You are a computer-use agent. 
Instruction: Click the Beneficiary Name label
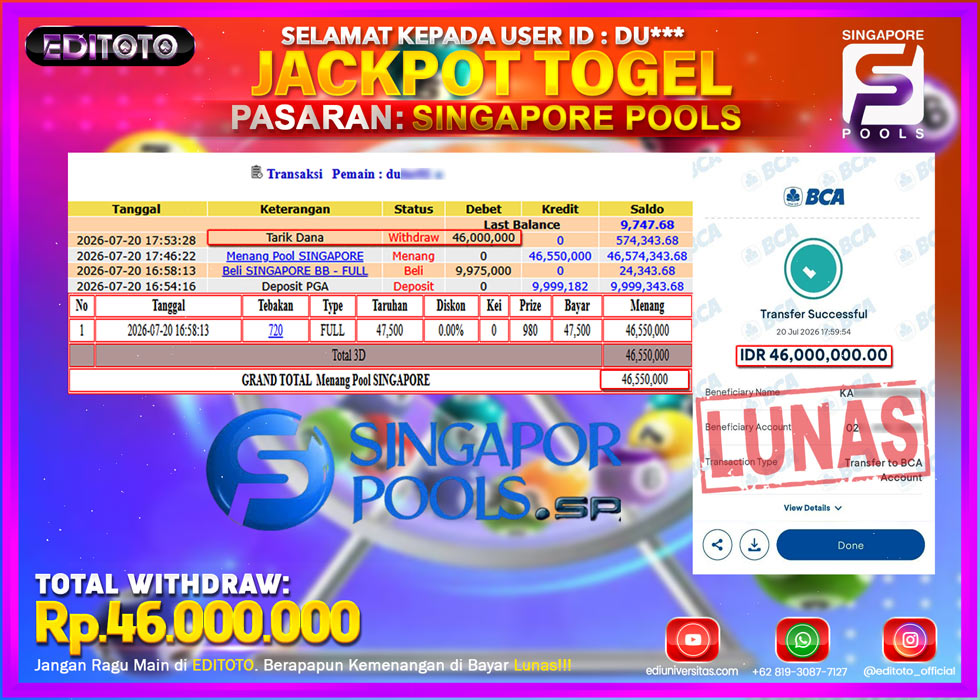pos(742,392)
